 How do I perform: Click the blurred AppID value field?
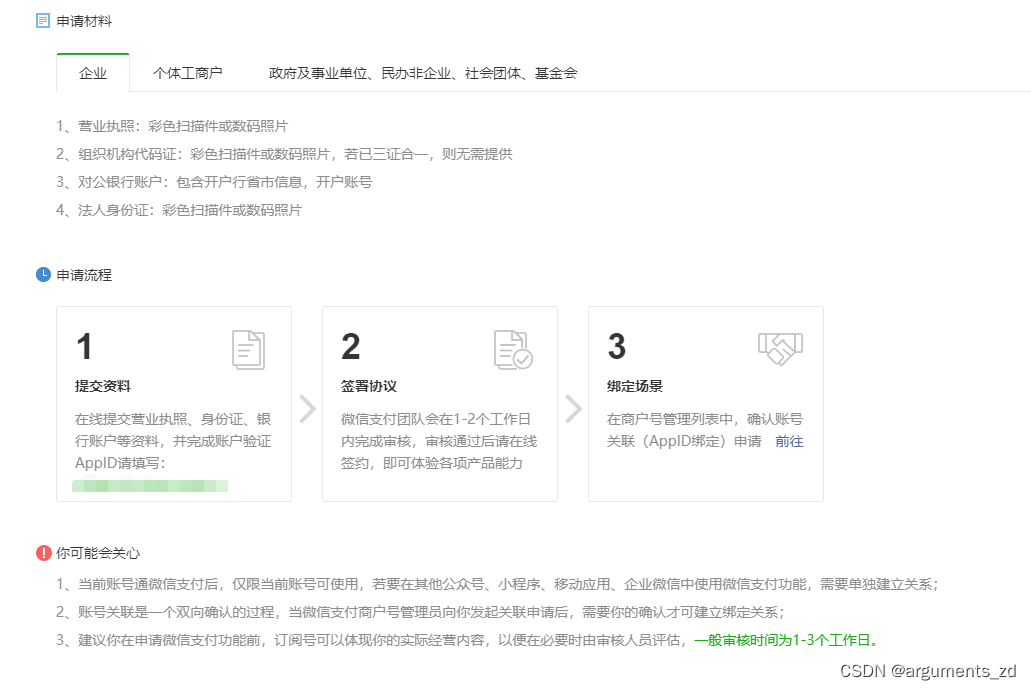coord(151,486)
